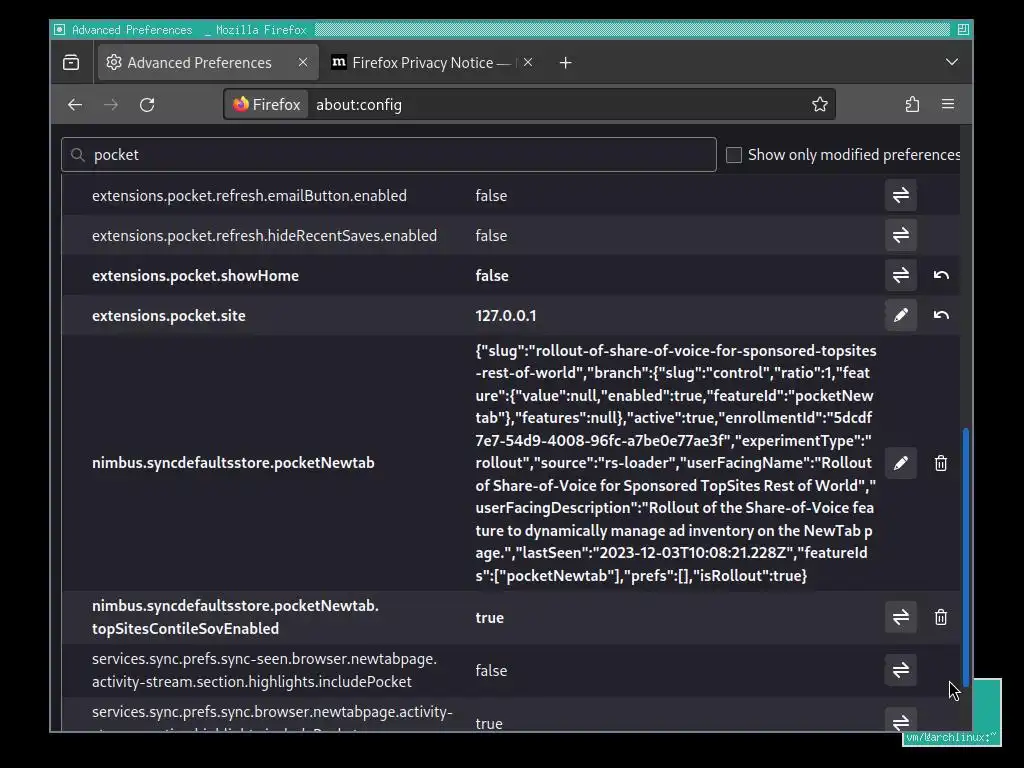
Task: Delete nimbus.syncdefaultsstore.pocketNewtab preference
Action: 941,463
